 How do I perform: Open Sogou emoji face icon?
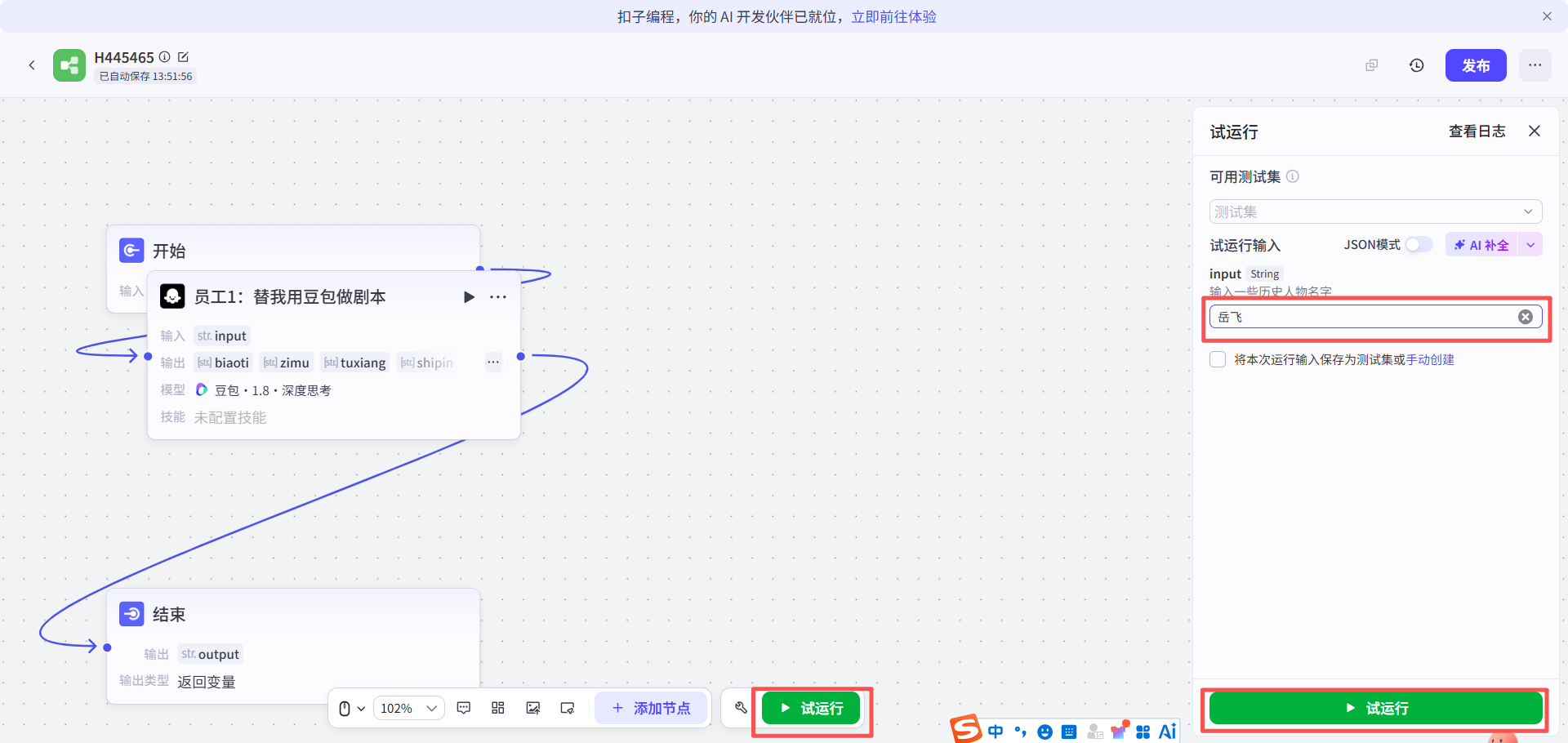click(x=1045, y=732)
